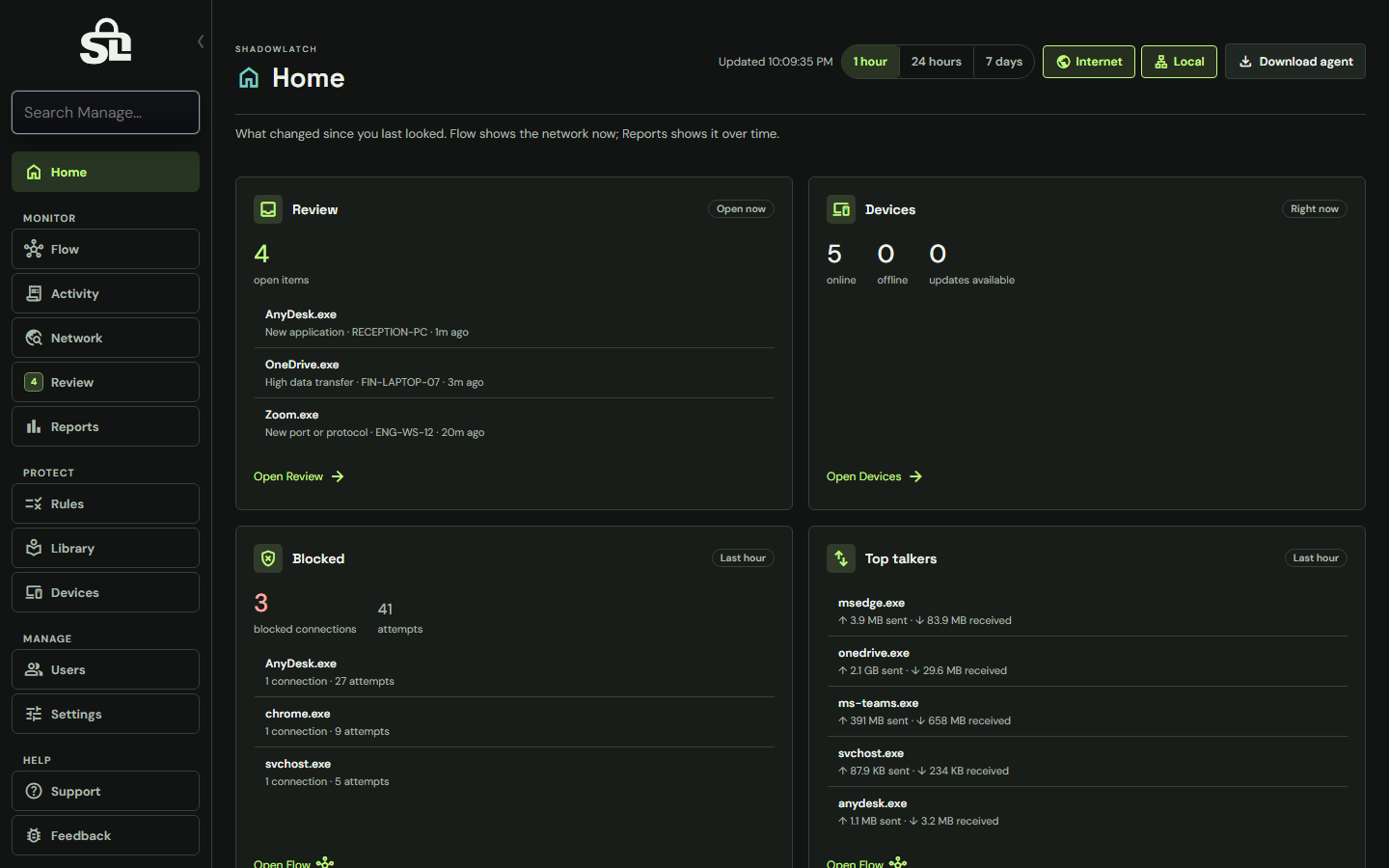Open blocked svchost.exe 5 attempts row
The image size is (1389, 868).
tap(514, 773)
